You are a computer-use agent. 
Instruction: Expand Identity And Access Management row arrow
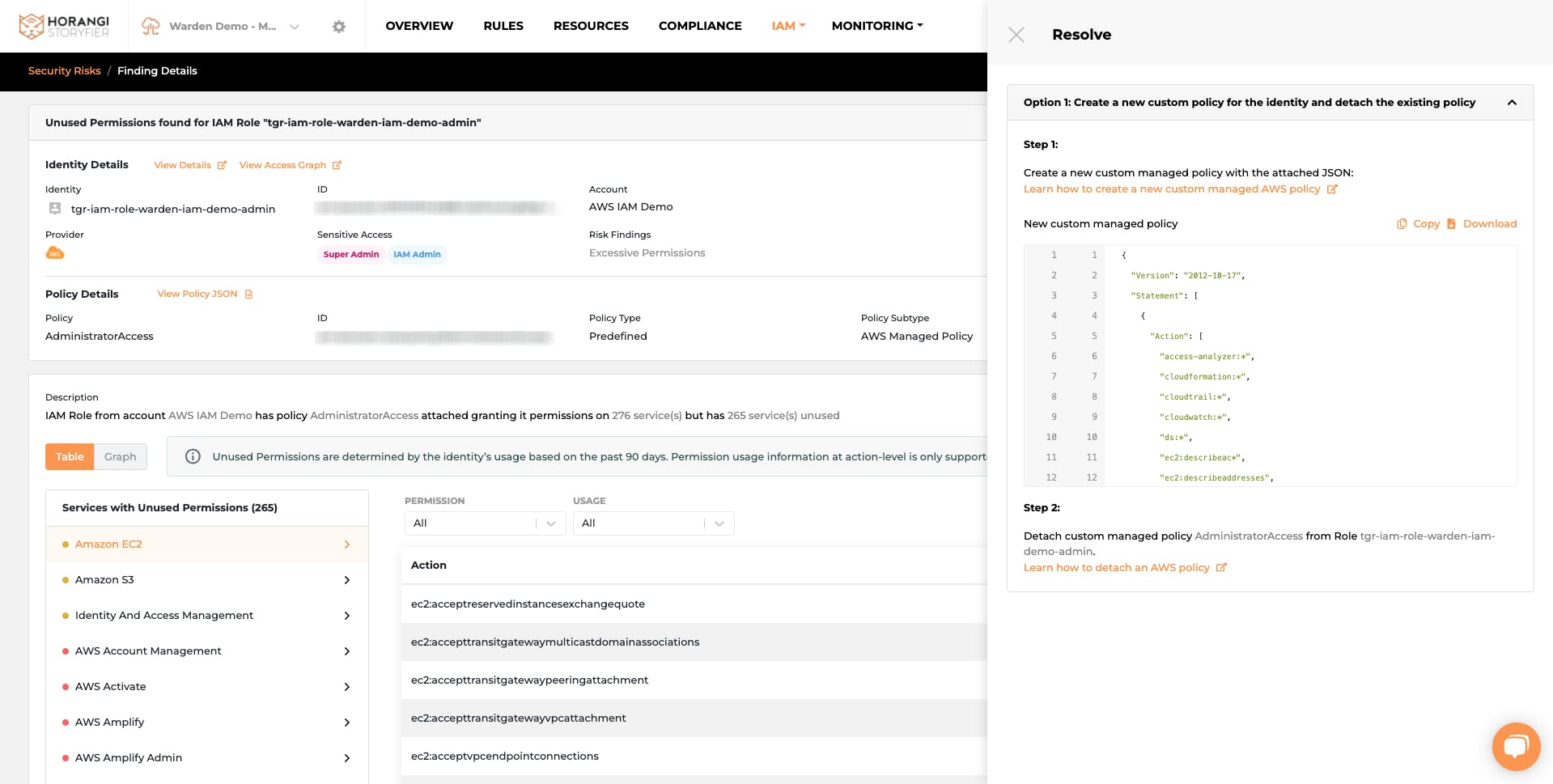click(x=347, y=616)
